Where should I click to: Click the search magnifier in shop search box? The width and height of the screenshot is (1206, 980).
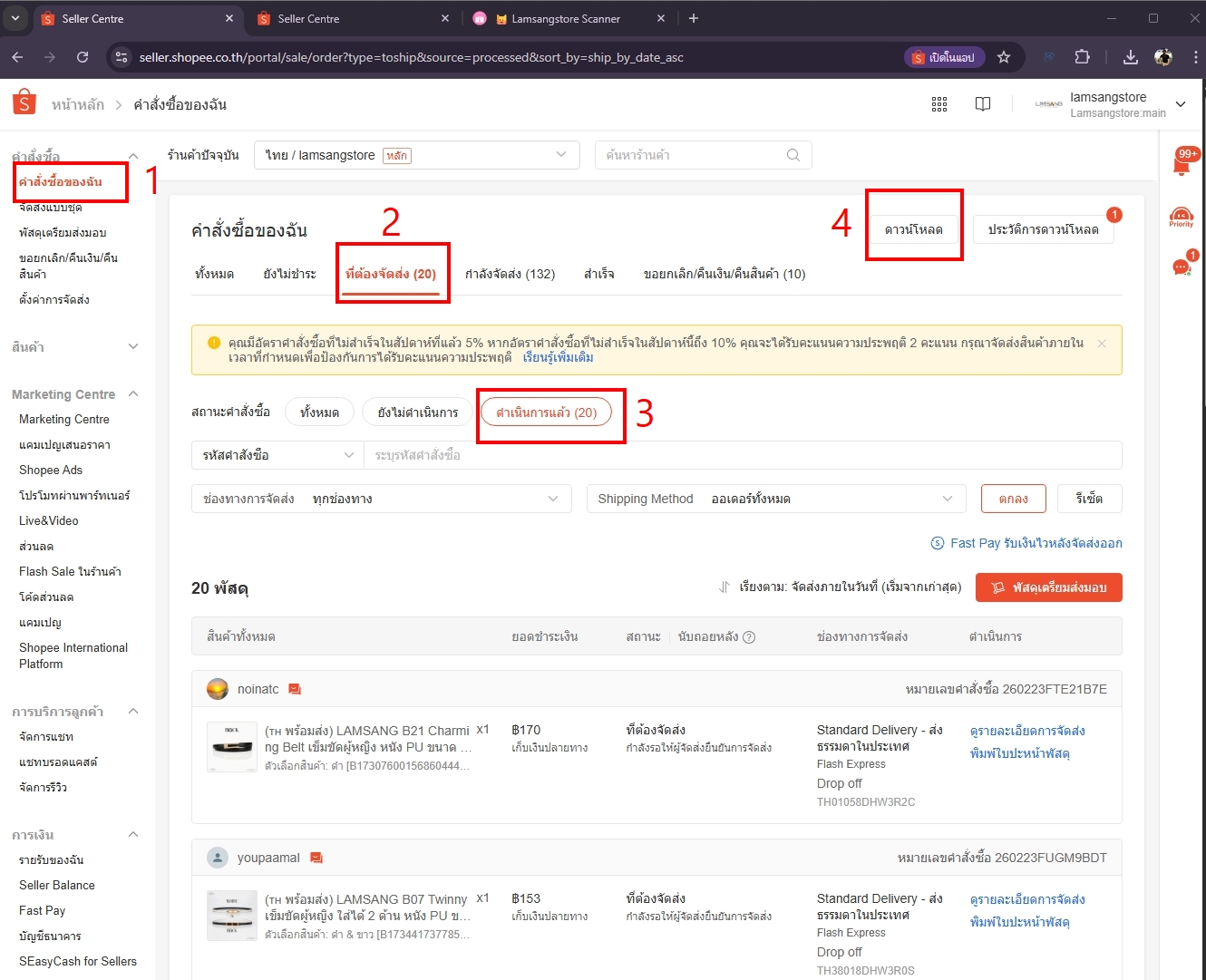click(793, 155)
